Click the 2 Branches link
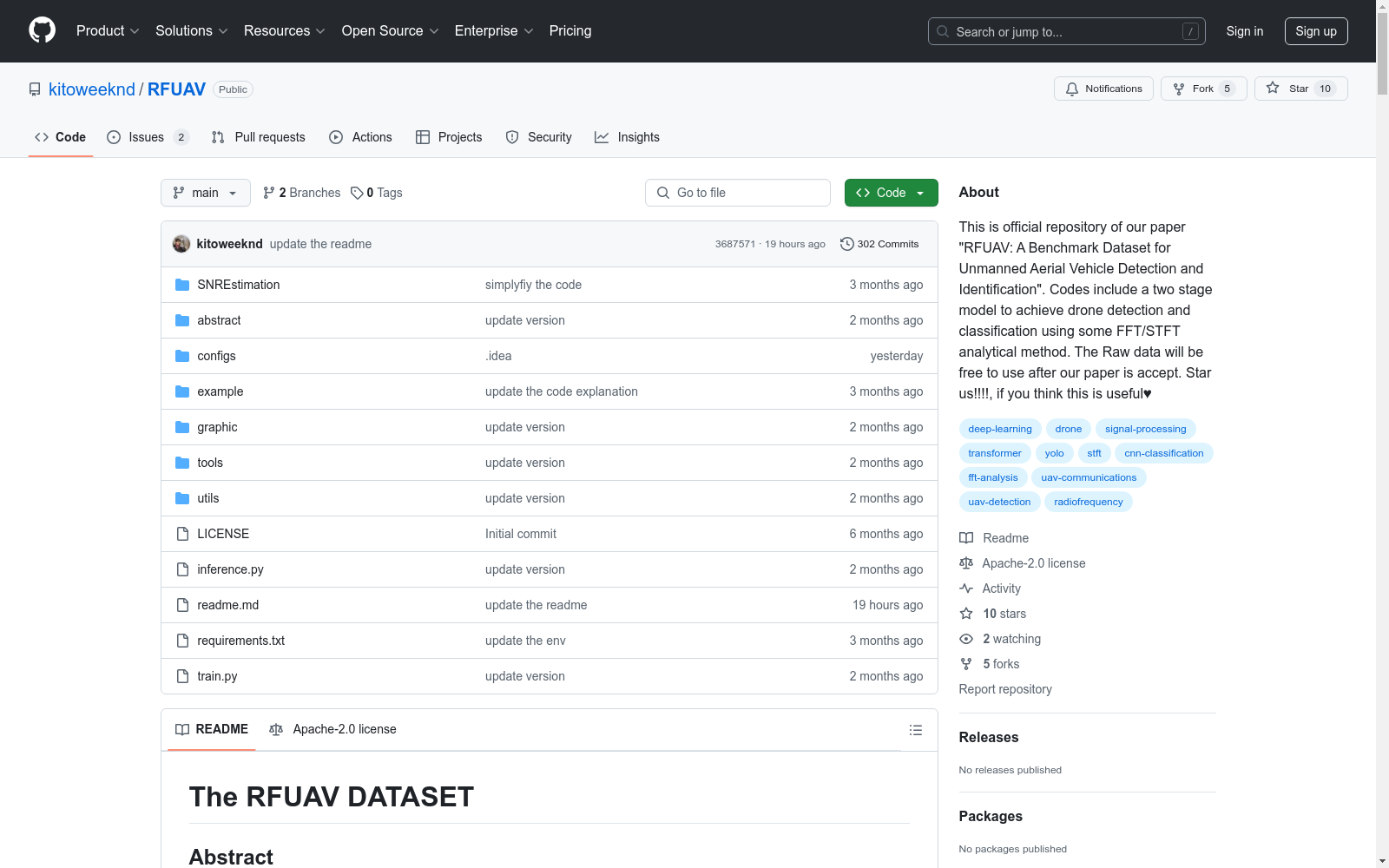 (x=301, y=193)
